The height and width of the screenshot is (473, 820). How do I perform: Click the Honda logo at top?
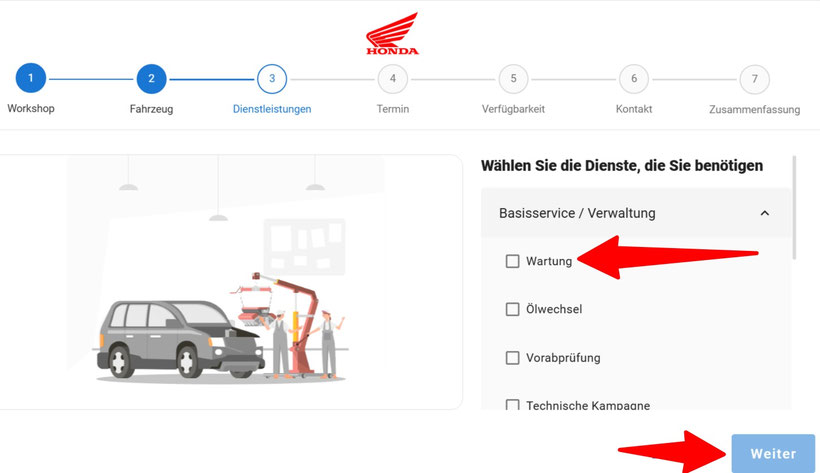pos(392,33)
